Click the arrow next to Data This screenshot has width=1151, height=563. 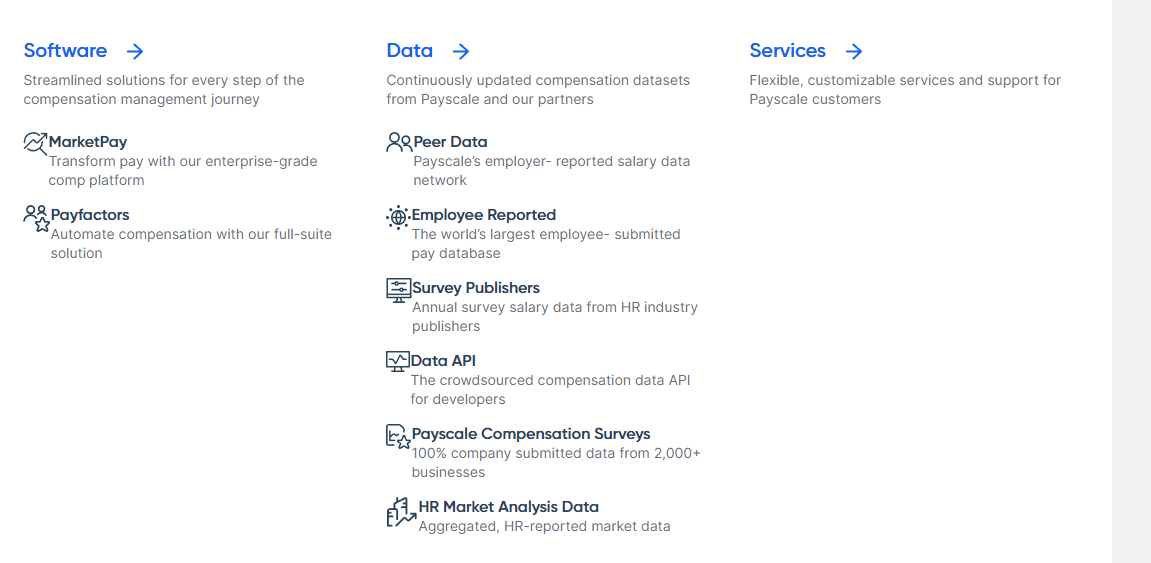(460, 51)
